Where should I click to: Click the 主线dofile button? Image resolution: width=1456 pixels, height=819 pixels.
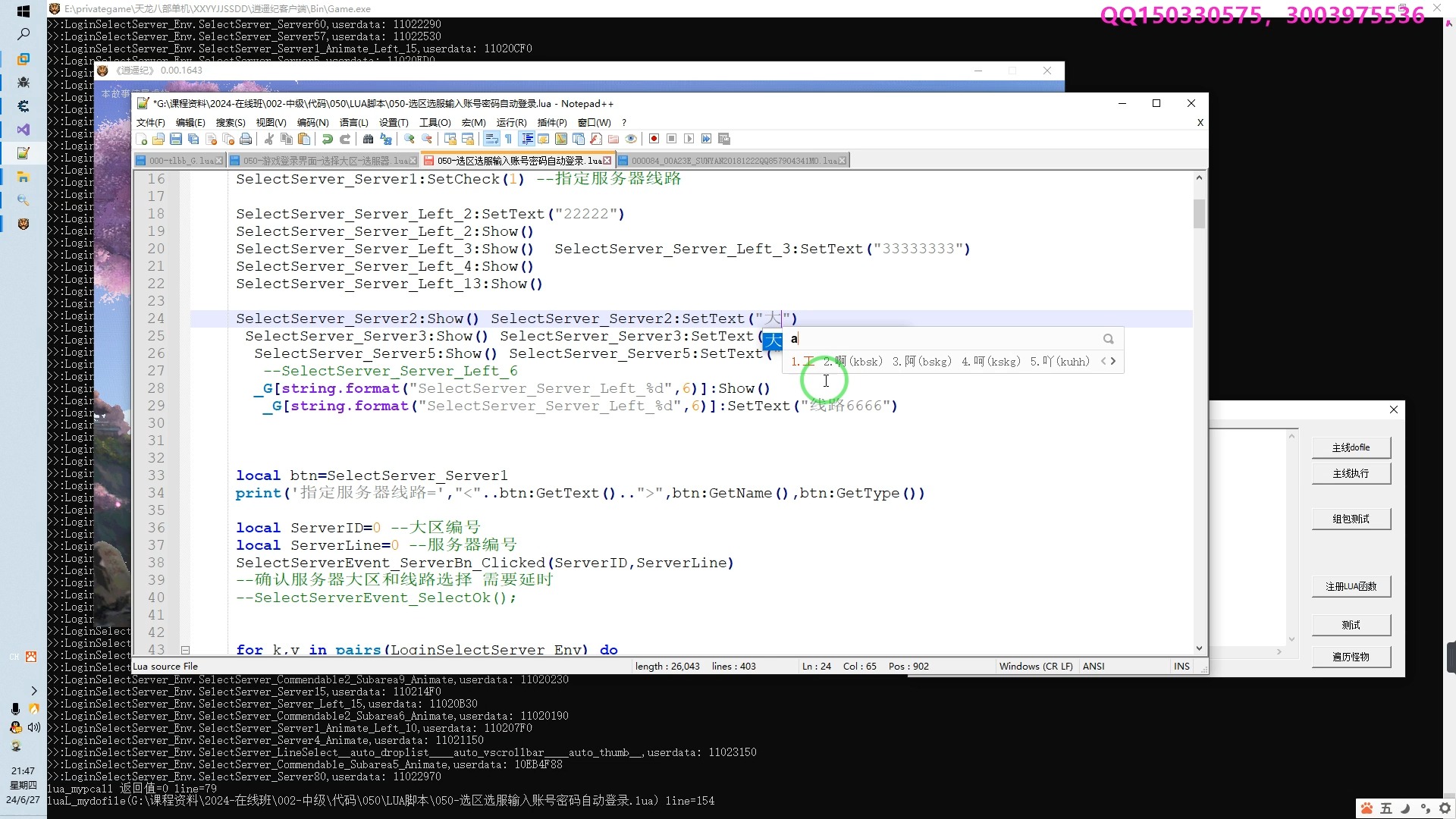click(1351, 447)
